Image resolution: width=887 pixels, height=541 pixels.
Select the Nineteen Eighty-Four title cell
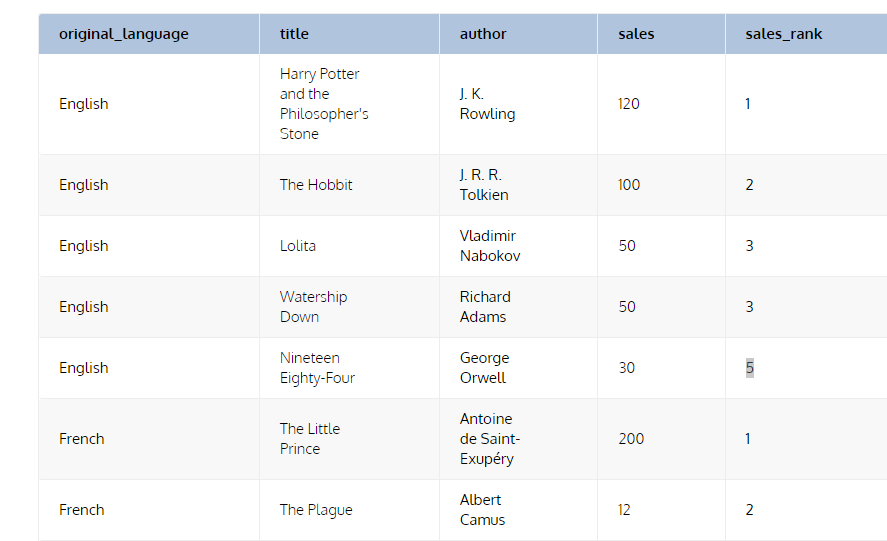[x=349, y=368]
